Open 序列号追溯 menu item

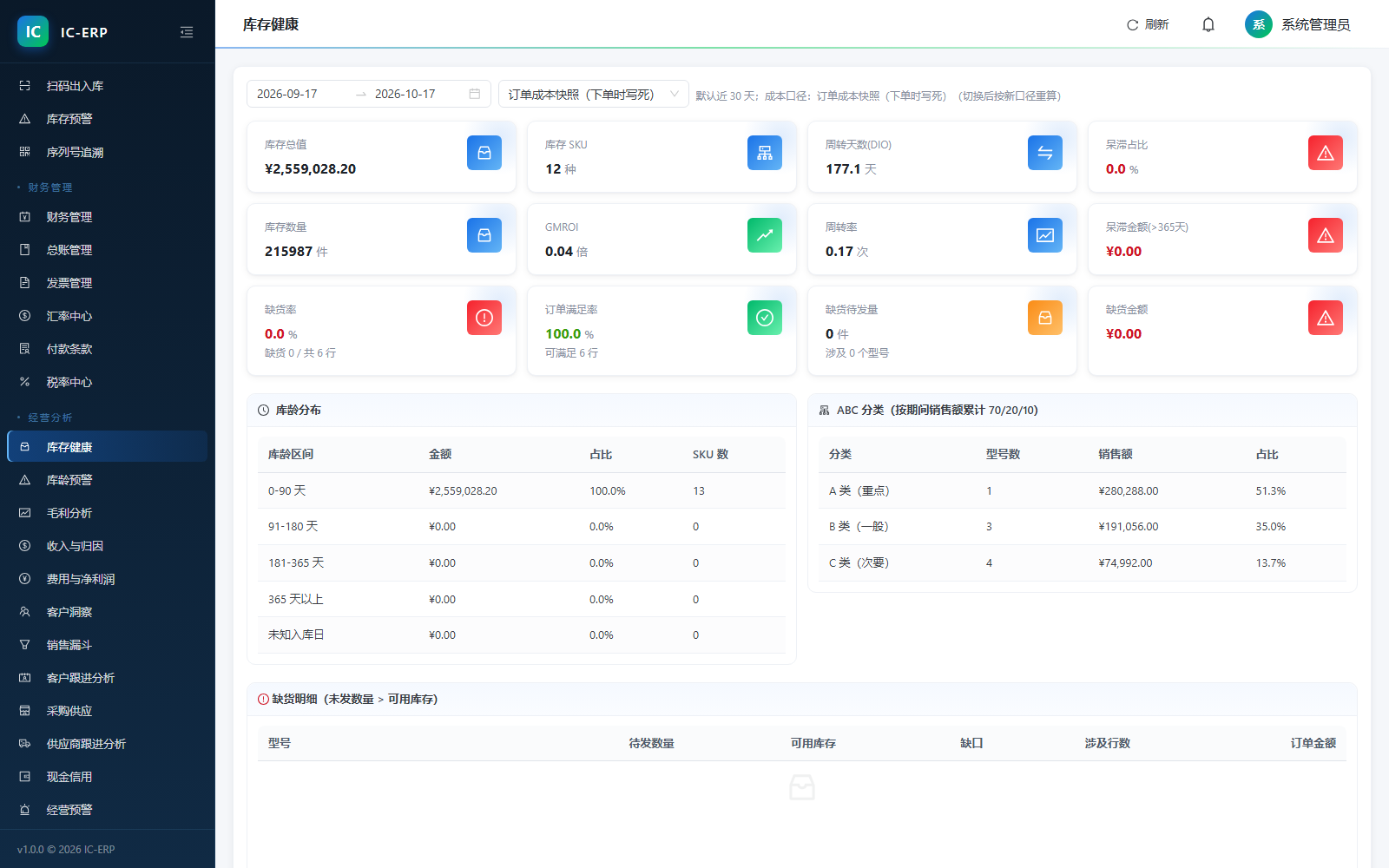108,152
